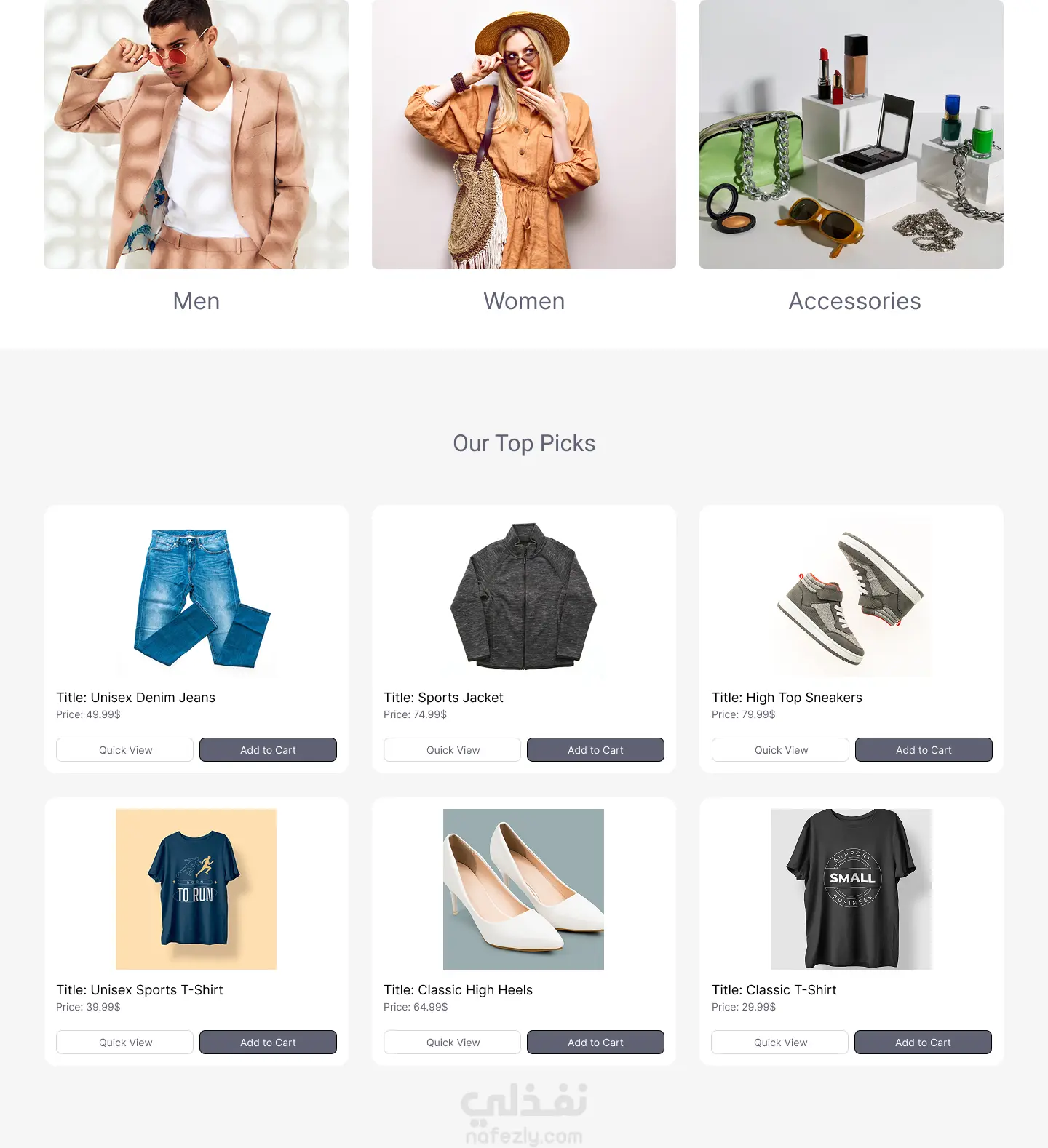Add Unisex Sports T-Shirt to cart

pyautogui.click(x=268, y=1043)
